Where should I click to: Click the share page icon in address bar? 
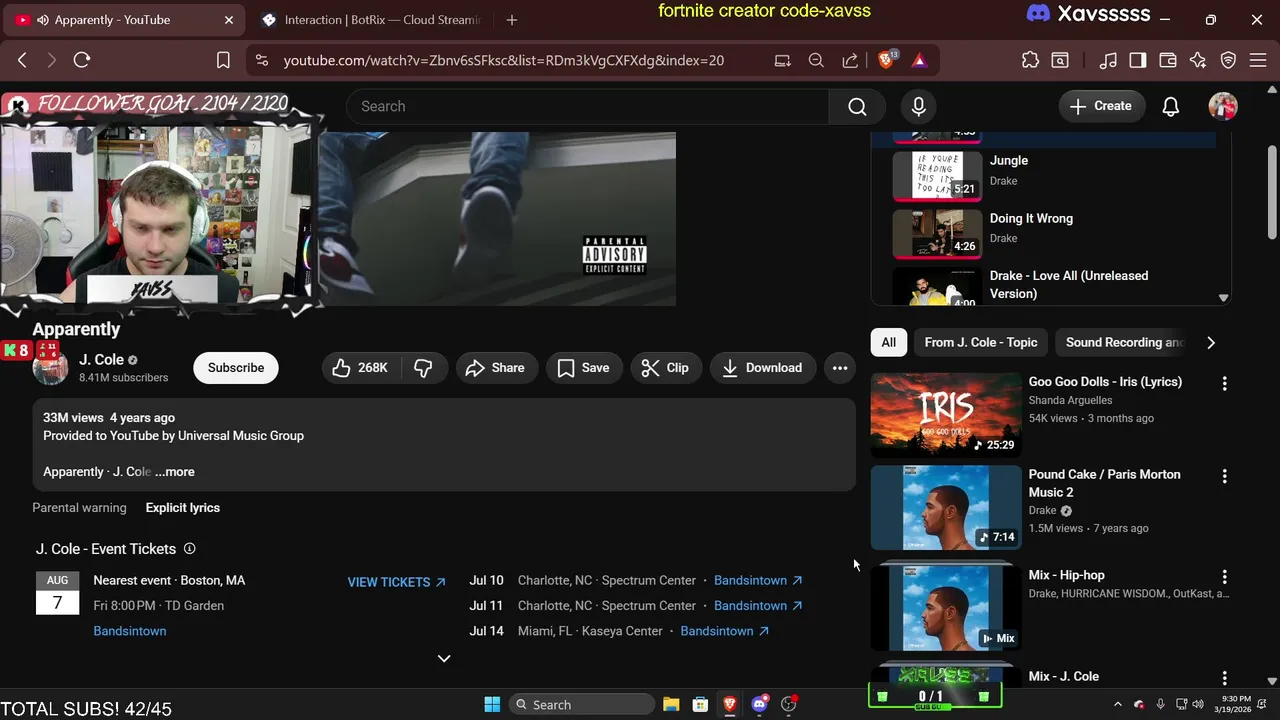[x=850, y=60]
